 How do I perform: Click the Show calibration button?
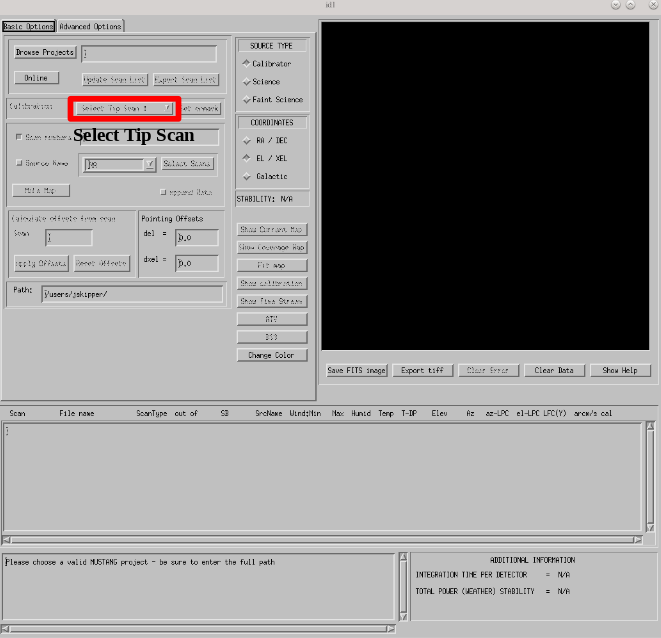pos(272,283)
